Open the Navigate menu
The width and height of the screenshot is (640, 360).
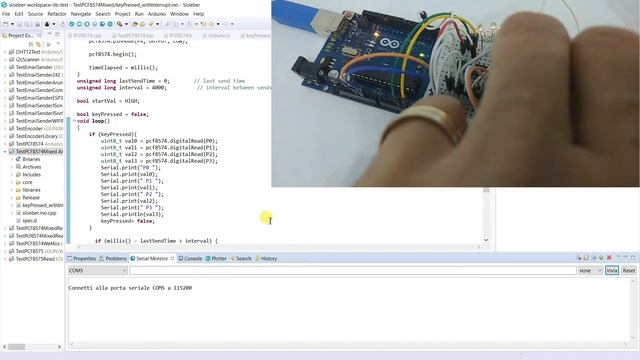(81, 14)
